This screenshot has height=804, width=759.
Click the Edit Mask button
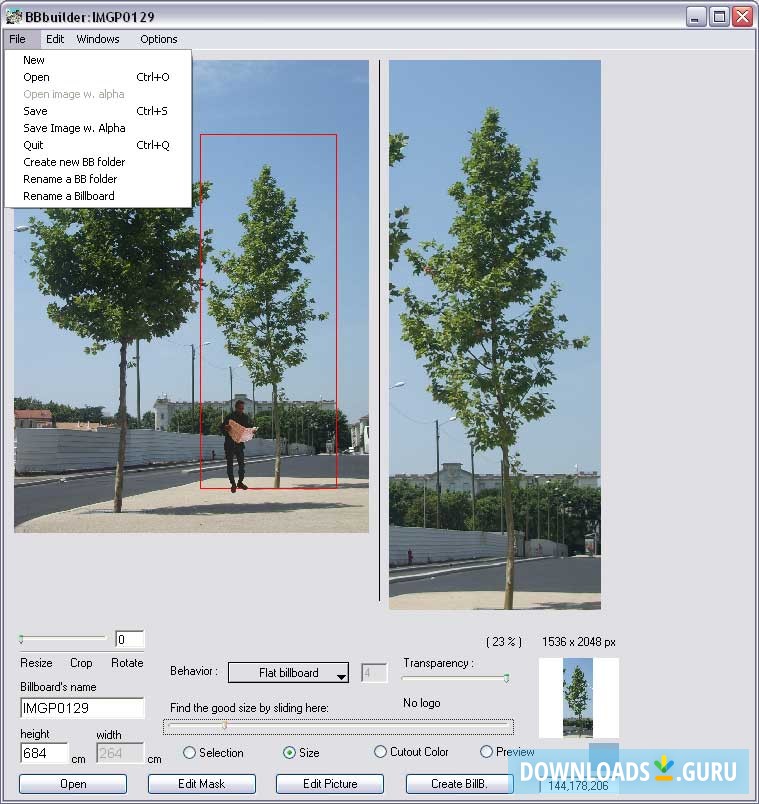point(202,783)
